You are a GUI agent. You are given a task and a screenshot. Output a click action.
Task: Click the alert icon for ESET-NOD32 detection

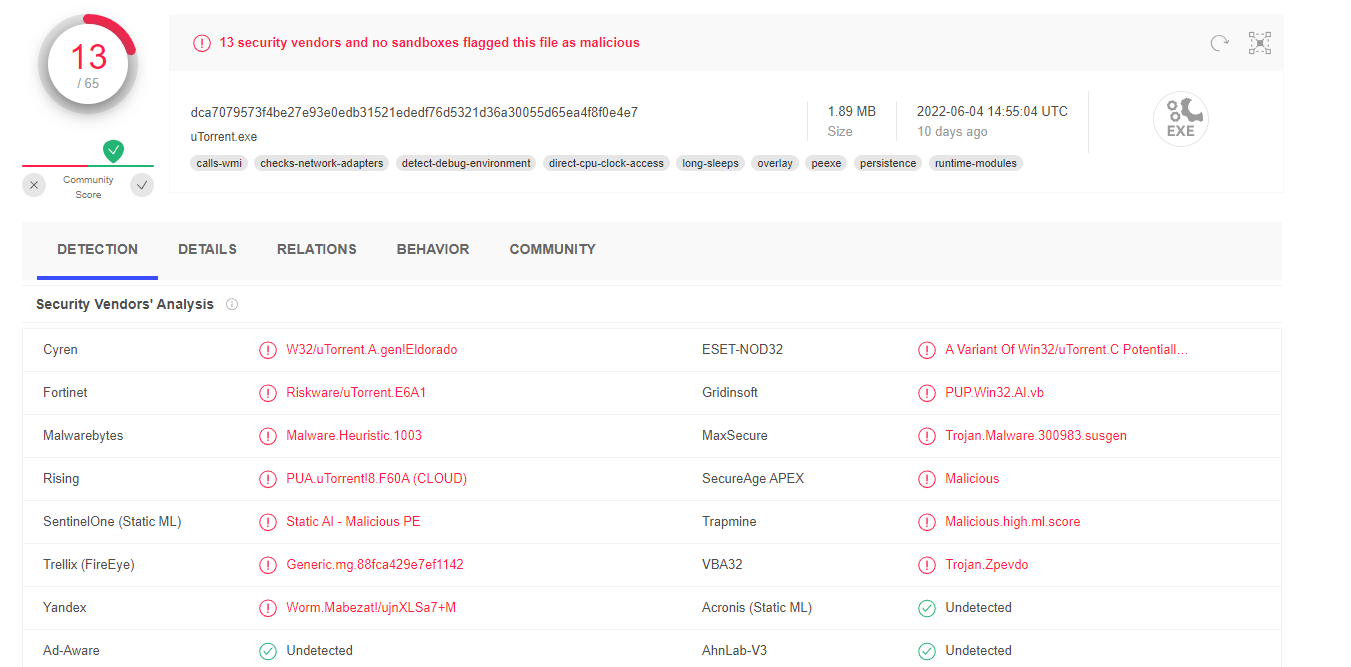927,350
